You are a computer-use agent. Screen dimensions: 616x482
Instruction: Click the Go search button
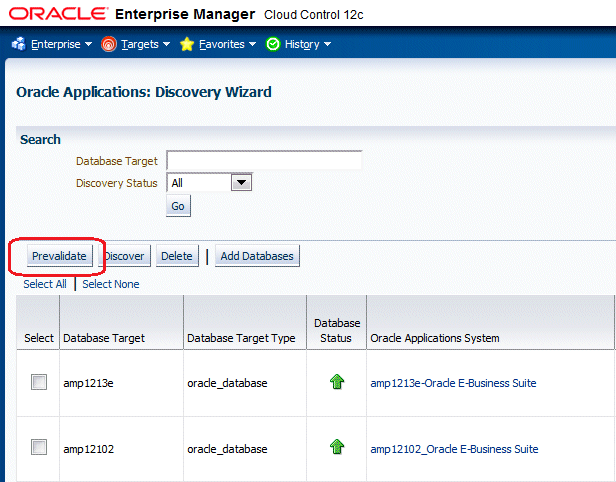[178, 206]
